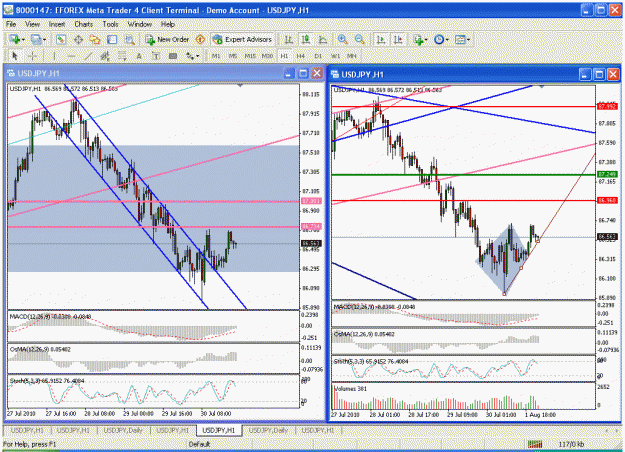Open the Tools menu

(x=110, y=24)
